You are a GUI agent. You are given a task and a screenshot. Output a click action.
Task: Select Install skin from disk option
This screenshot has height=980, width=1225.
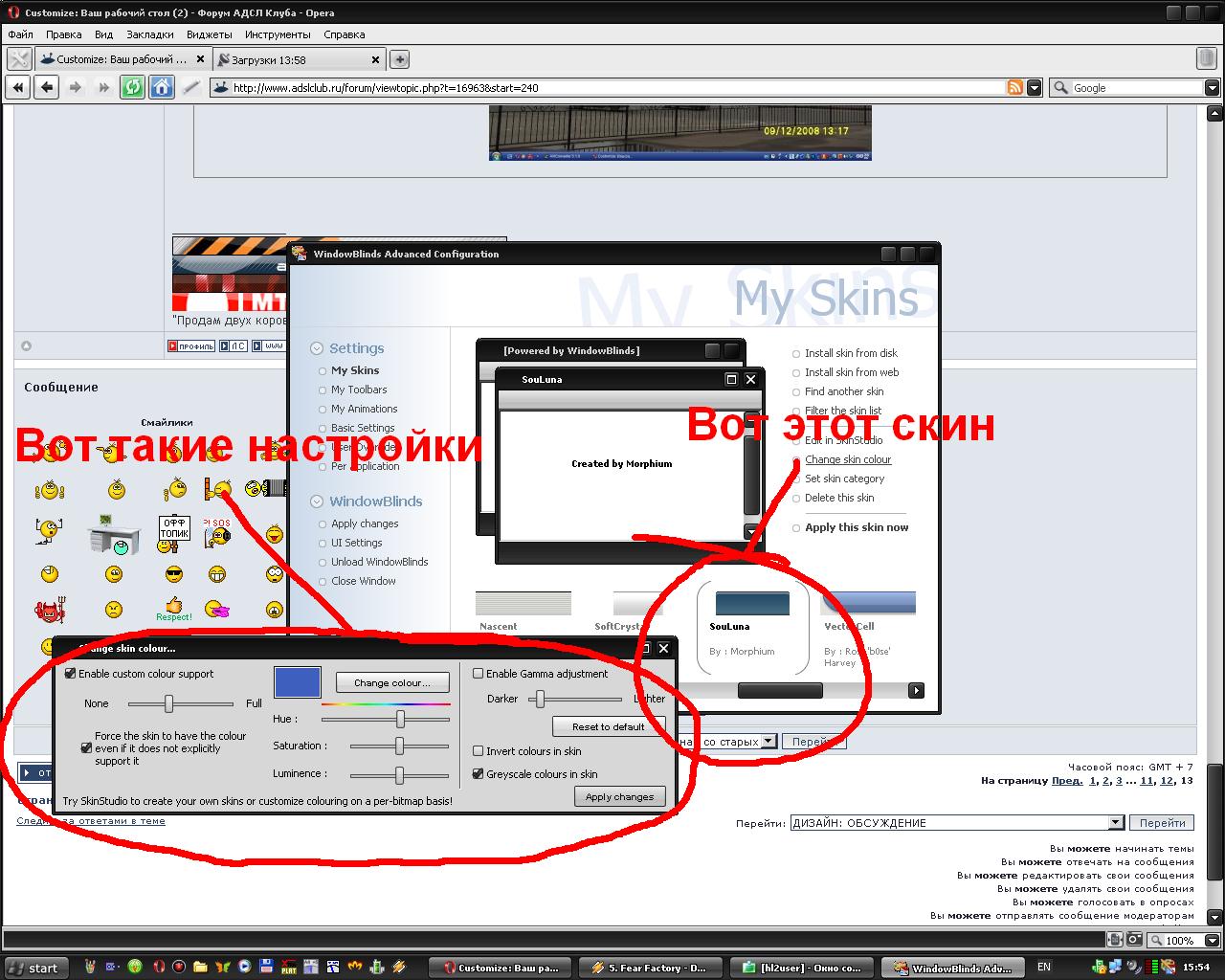point(851,353)
